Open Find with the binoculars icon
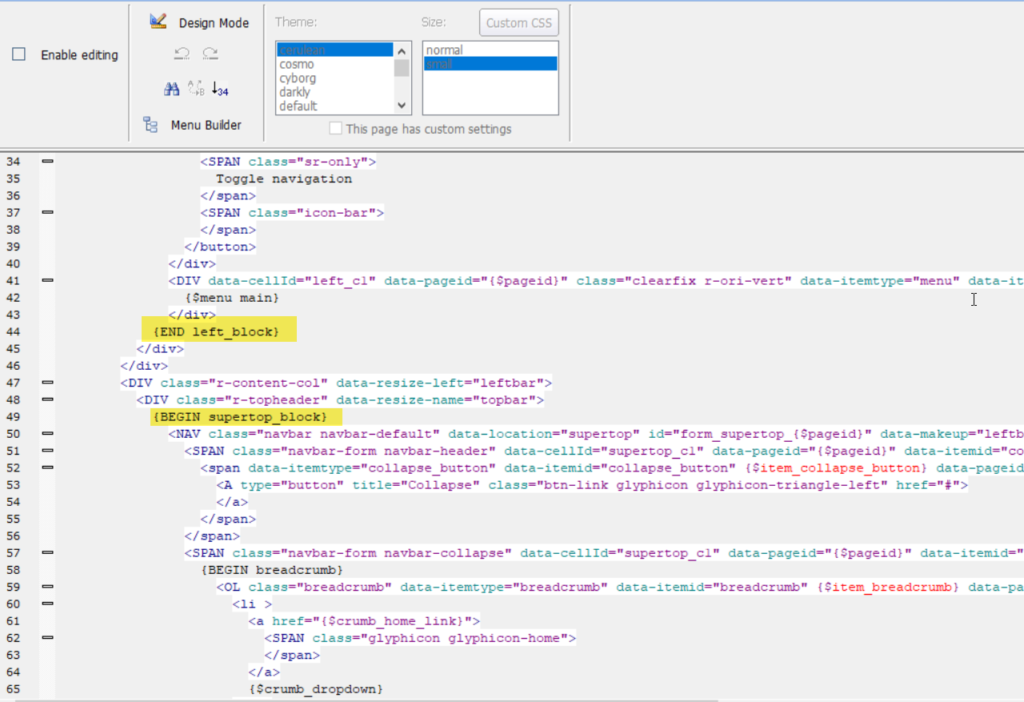The image size is (1024, 702). tap(172, 89)
